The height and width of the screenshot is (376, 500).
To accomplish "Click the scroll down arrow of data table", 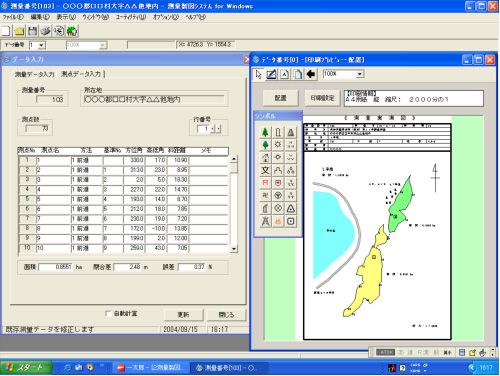I will [x=234, y=249].
